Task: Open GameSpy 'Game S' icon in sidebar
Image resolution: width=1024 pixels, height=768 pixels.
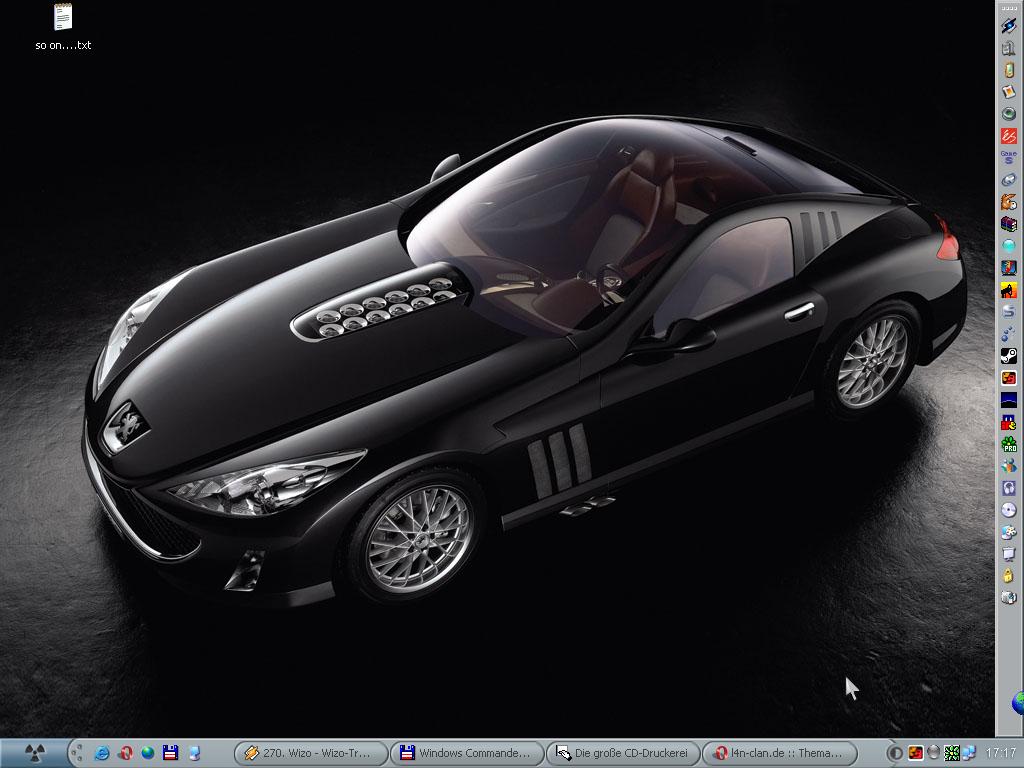Action: click(1009, 157)
